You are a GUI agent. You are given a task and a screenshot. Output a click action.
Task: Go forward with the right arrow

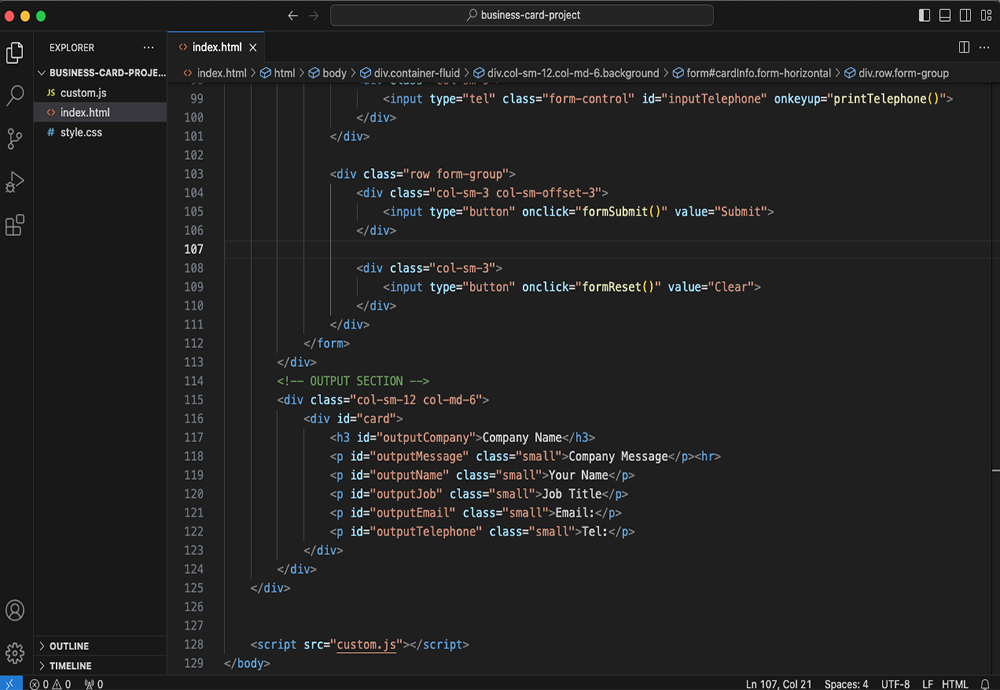point(313,15)
